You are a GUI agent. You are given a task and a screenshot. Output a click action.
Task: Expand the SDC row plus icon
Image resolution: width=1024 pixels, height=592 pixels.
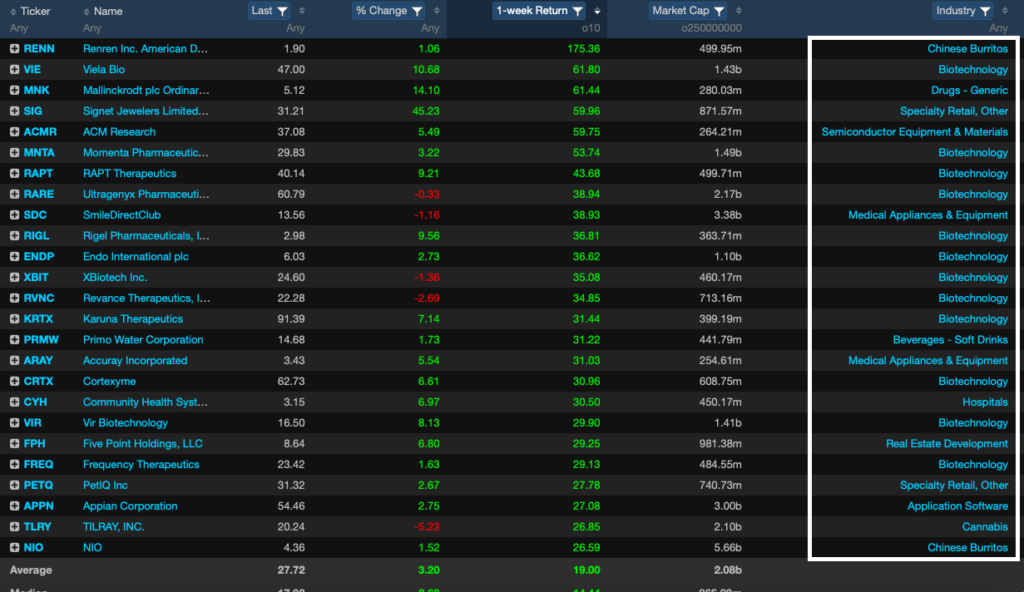coord(14,215)
